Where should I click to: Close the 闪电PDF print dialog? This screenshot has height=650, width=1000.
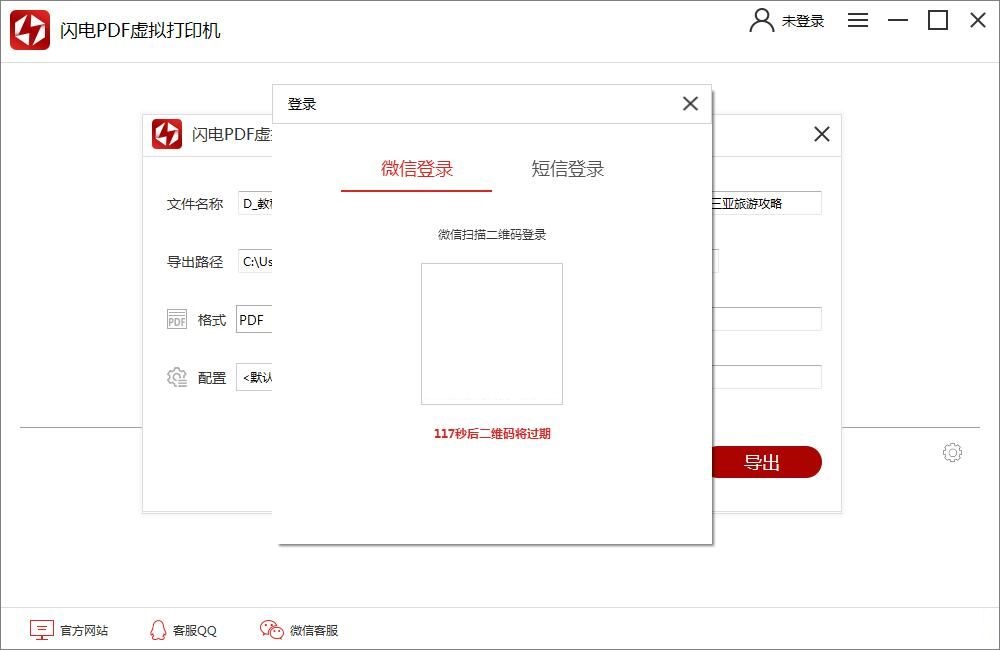click(x=822, y=134)
